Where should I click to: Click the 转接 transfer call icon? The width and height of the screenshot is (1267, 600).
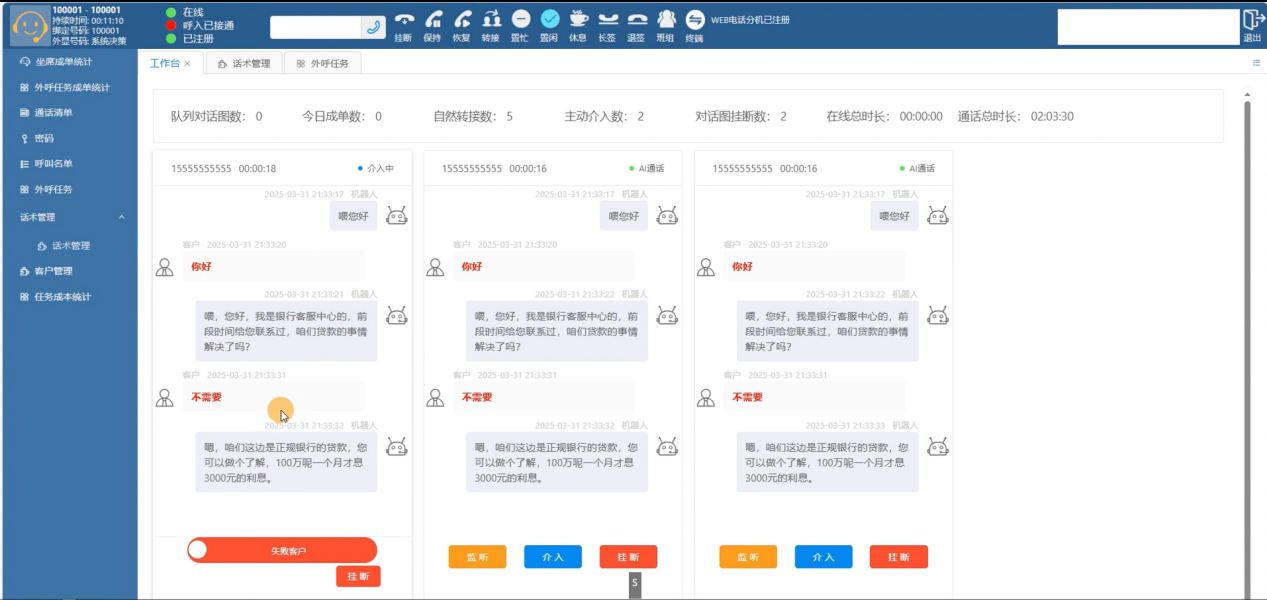click(x=490, y=19)
